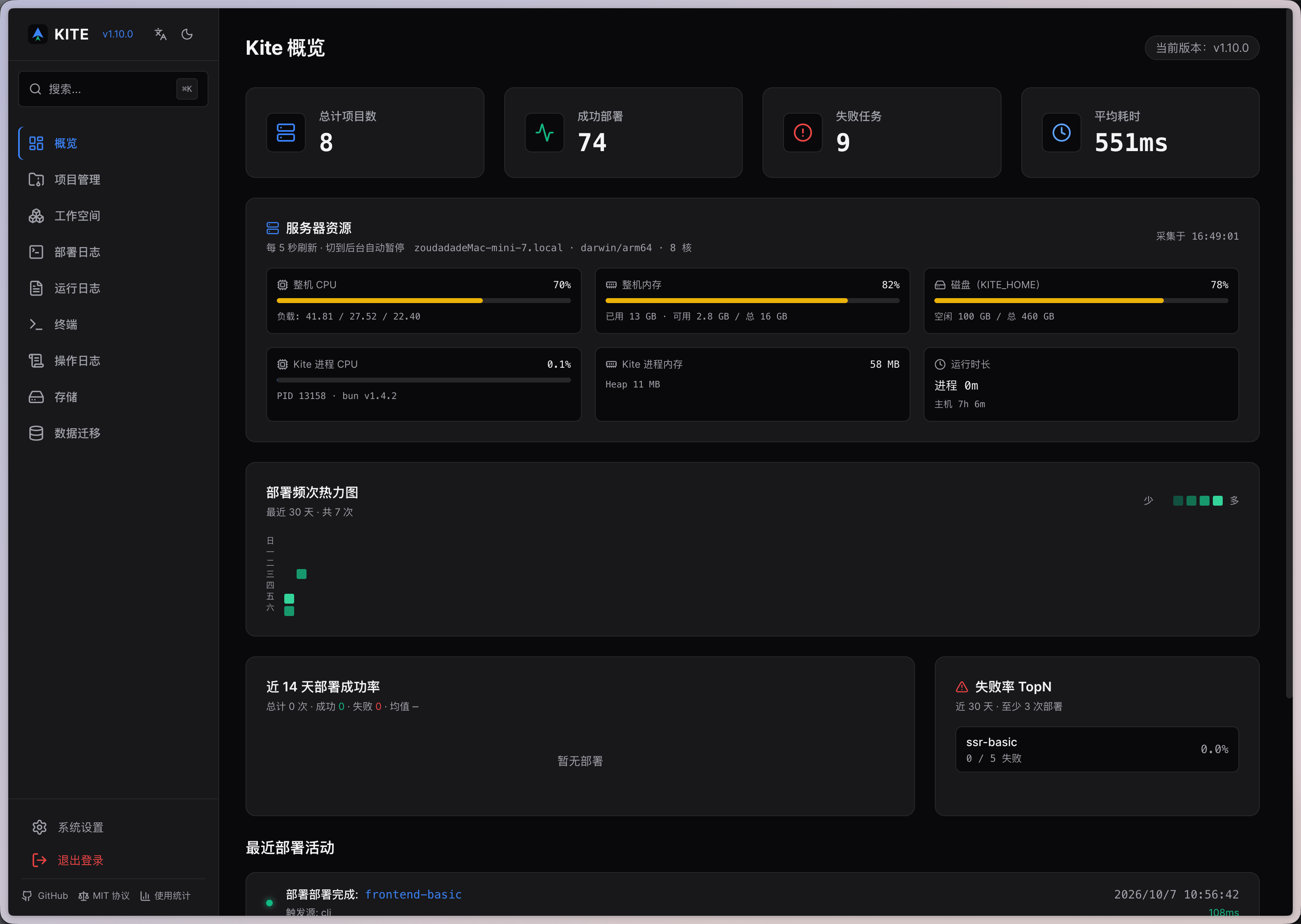Focus the 搜索 search field
This screenshot has height=924, width=1301.
point(113,89)
